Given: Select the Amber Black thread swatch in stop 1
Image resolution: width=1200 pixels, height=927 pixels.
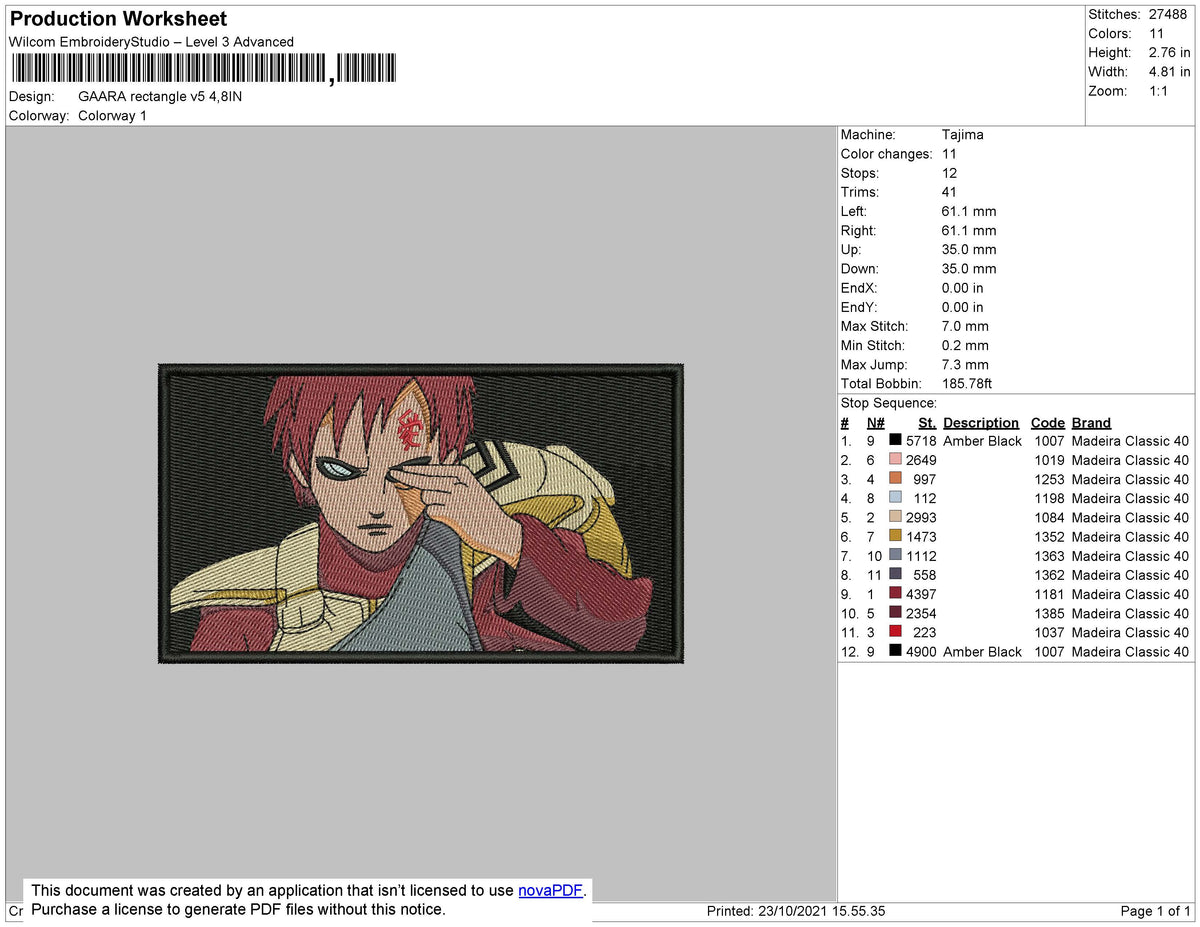Looking at the screenshot, I should [x=893, y=441].
